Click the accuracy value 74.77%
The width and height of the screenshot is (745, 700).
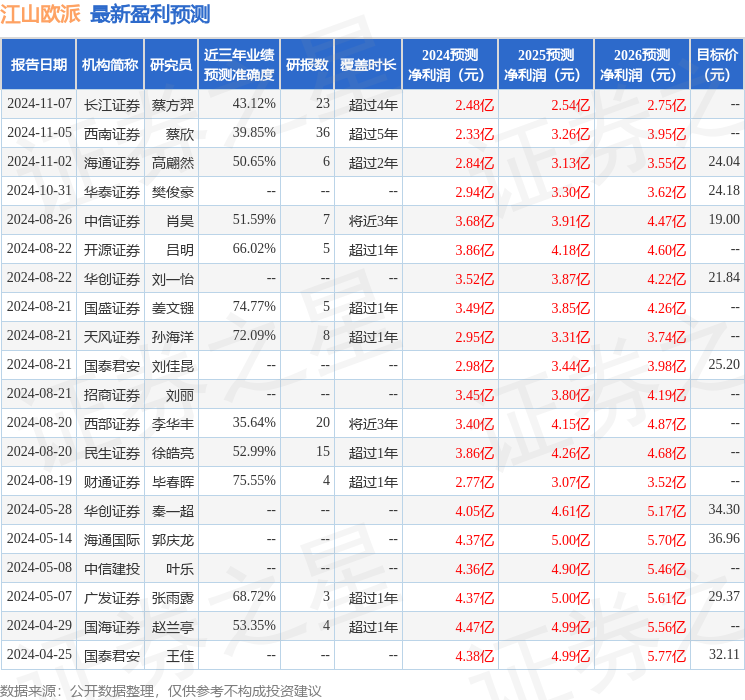pyautogui.click(x=254, y=307)
